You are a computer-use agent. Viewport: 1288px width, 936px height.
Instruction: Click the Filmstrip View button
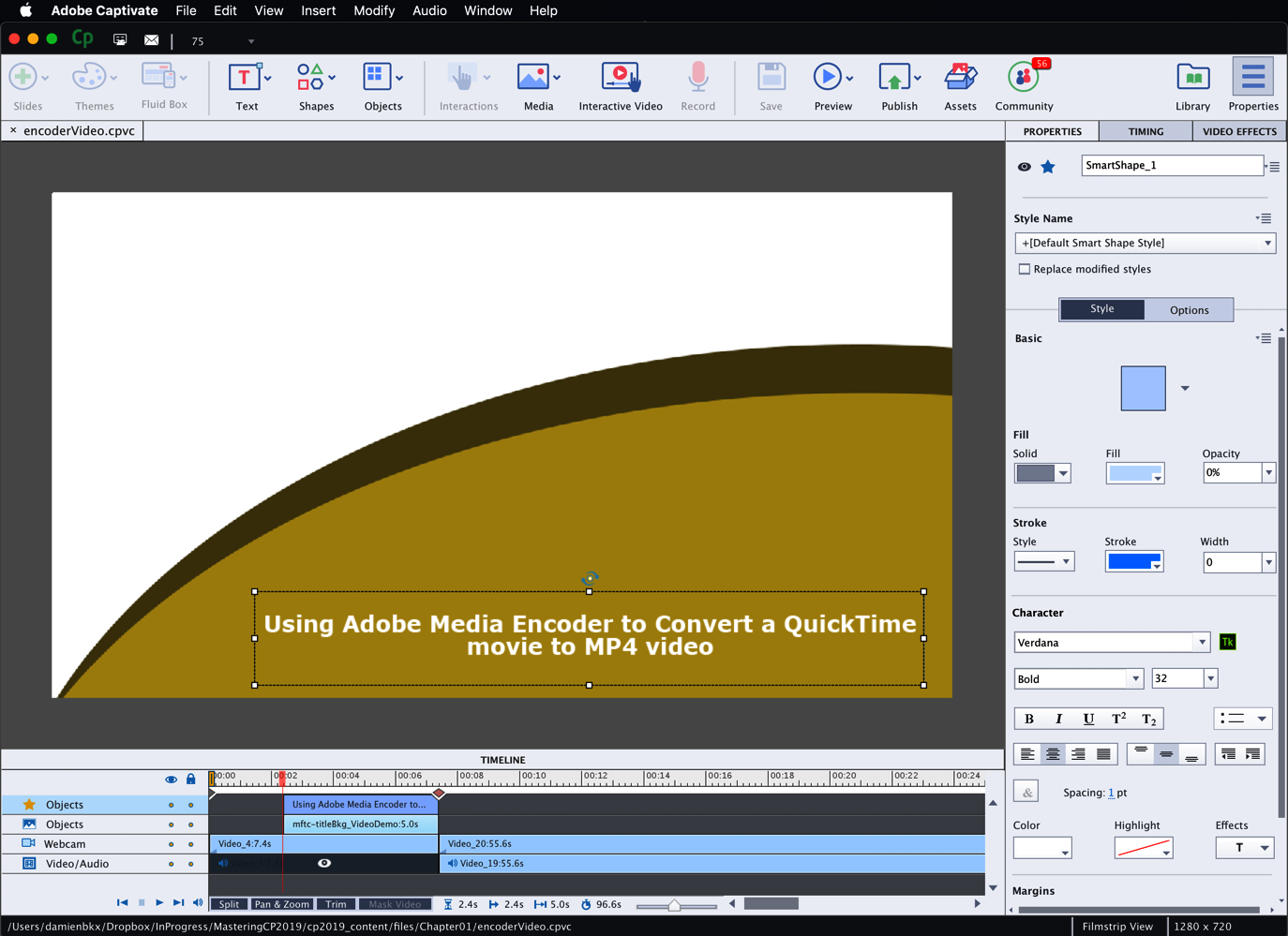coord(1117,926)
